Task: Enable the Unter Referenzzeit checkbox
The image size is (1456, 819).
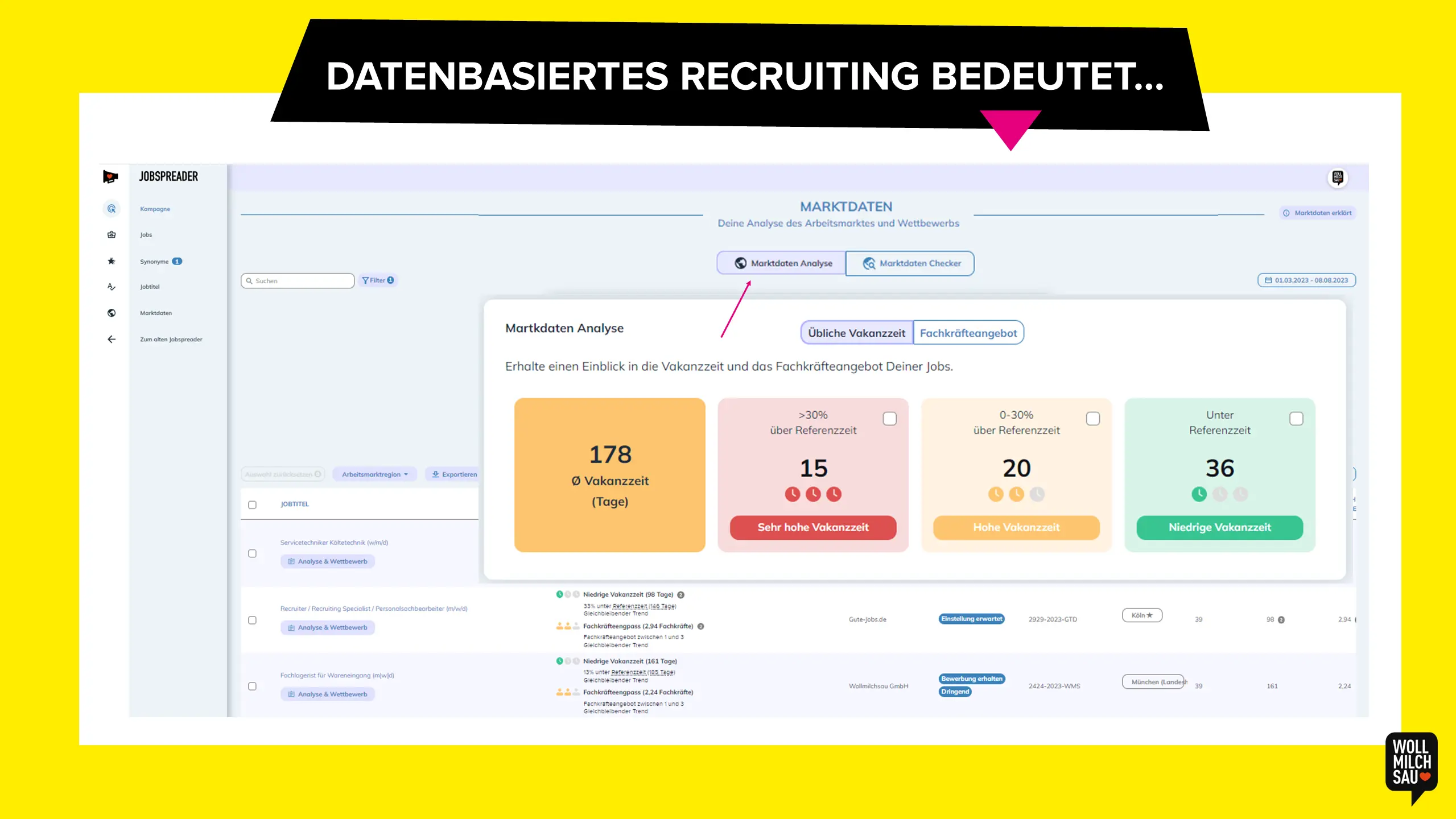Action: 1297,418
